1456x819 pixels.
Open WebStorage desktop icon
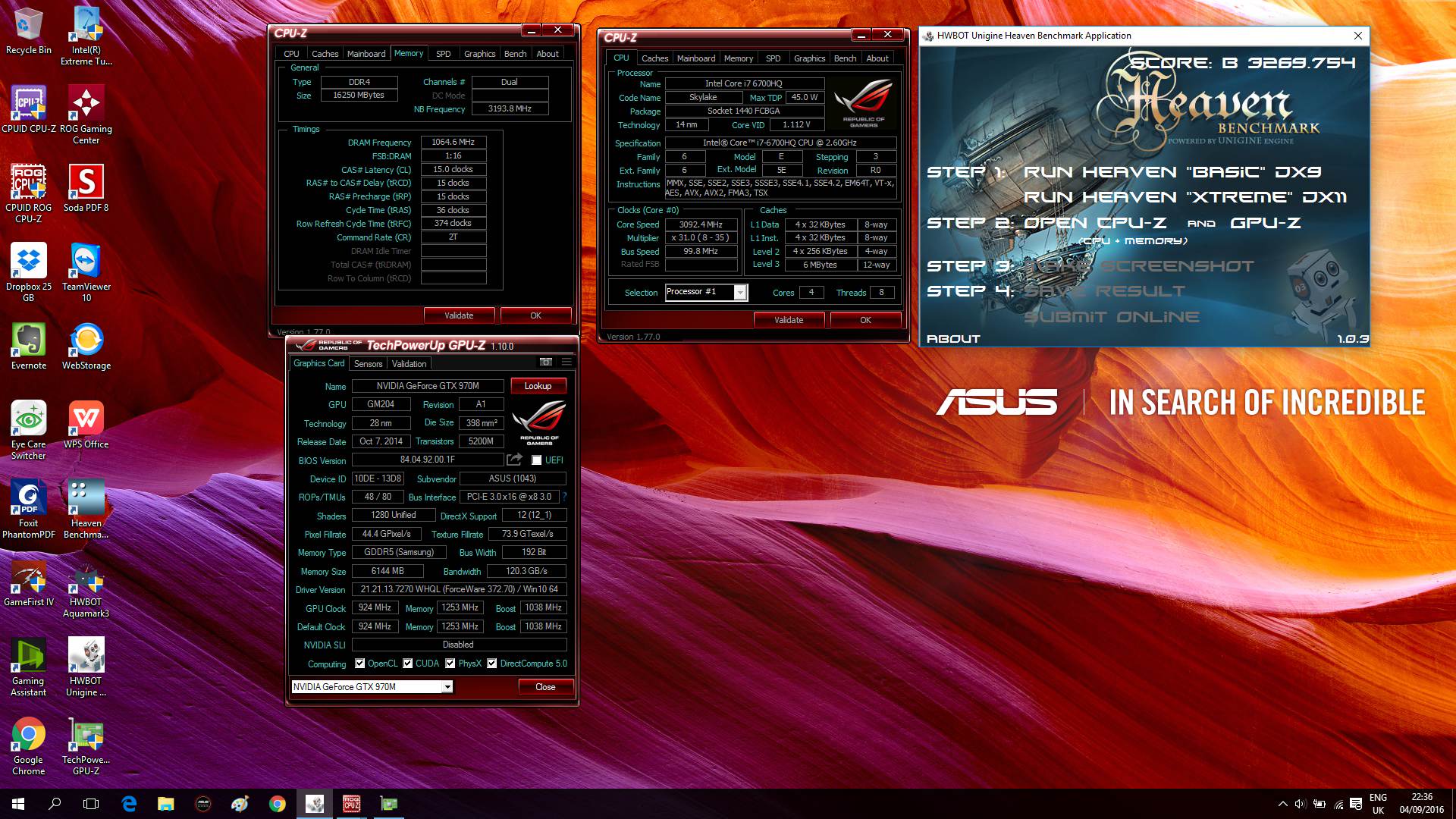tap(86, 347)
